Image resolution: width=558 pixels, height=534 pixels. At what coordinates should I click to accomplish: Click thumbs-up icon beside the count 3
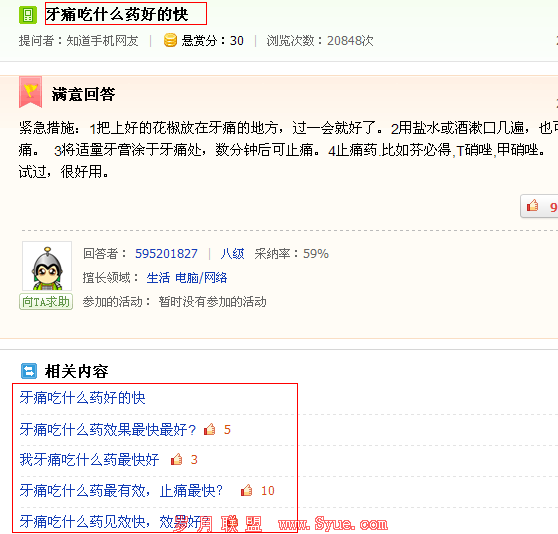click(177, 460)
